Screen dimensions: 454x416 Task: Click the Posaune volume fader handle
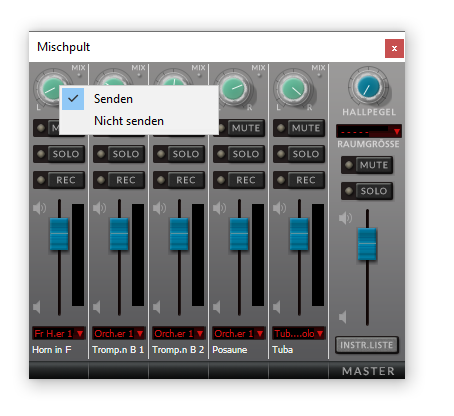239,234
